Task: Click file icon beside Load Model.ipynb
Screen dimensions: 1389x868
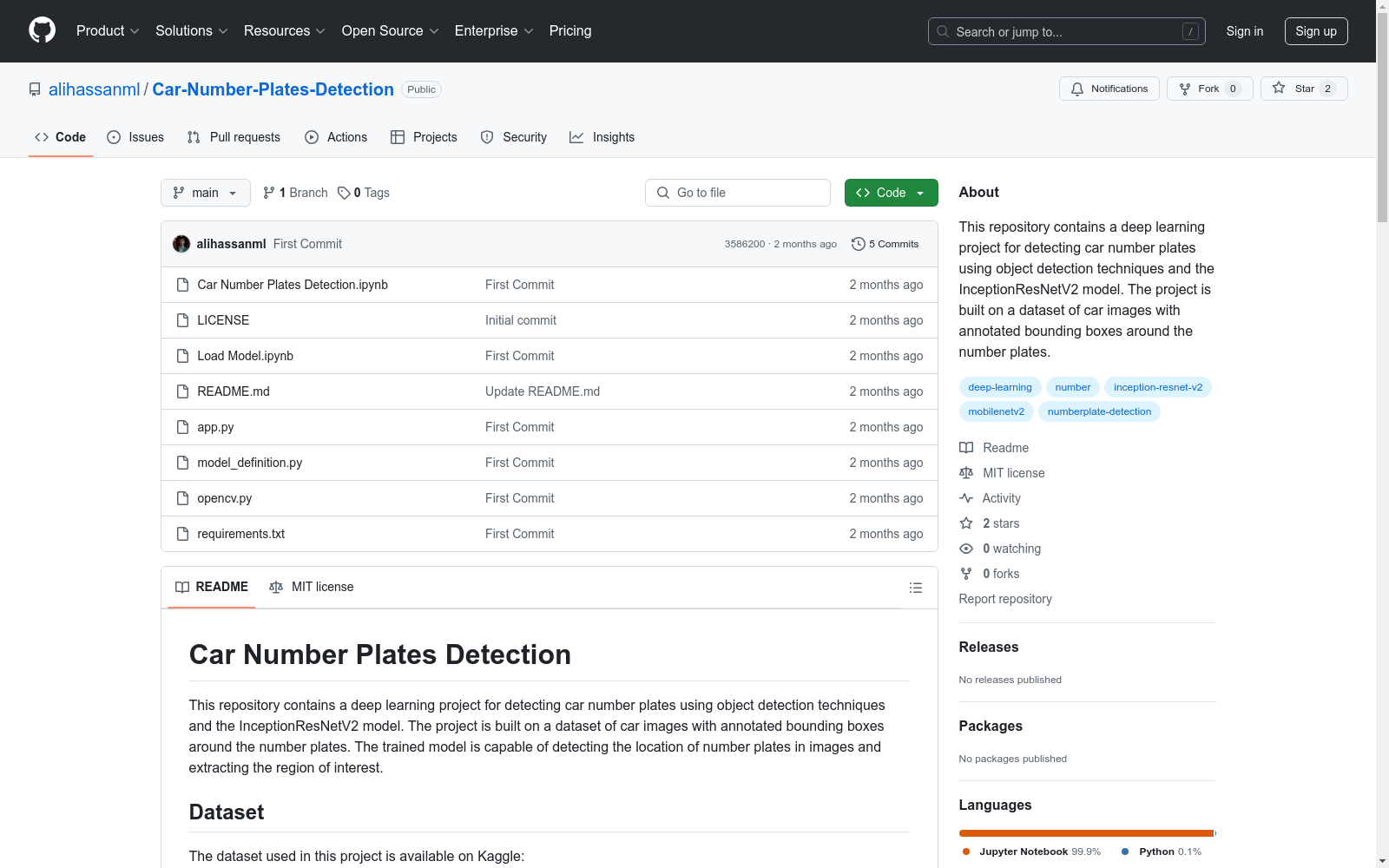Action: tap(182, 356)
